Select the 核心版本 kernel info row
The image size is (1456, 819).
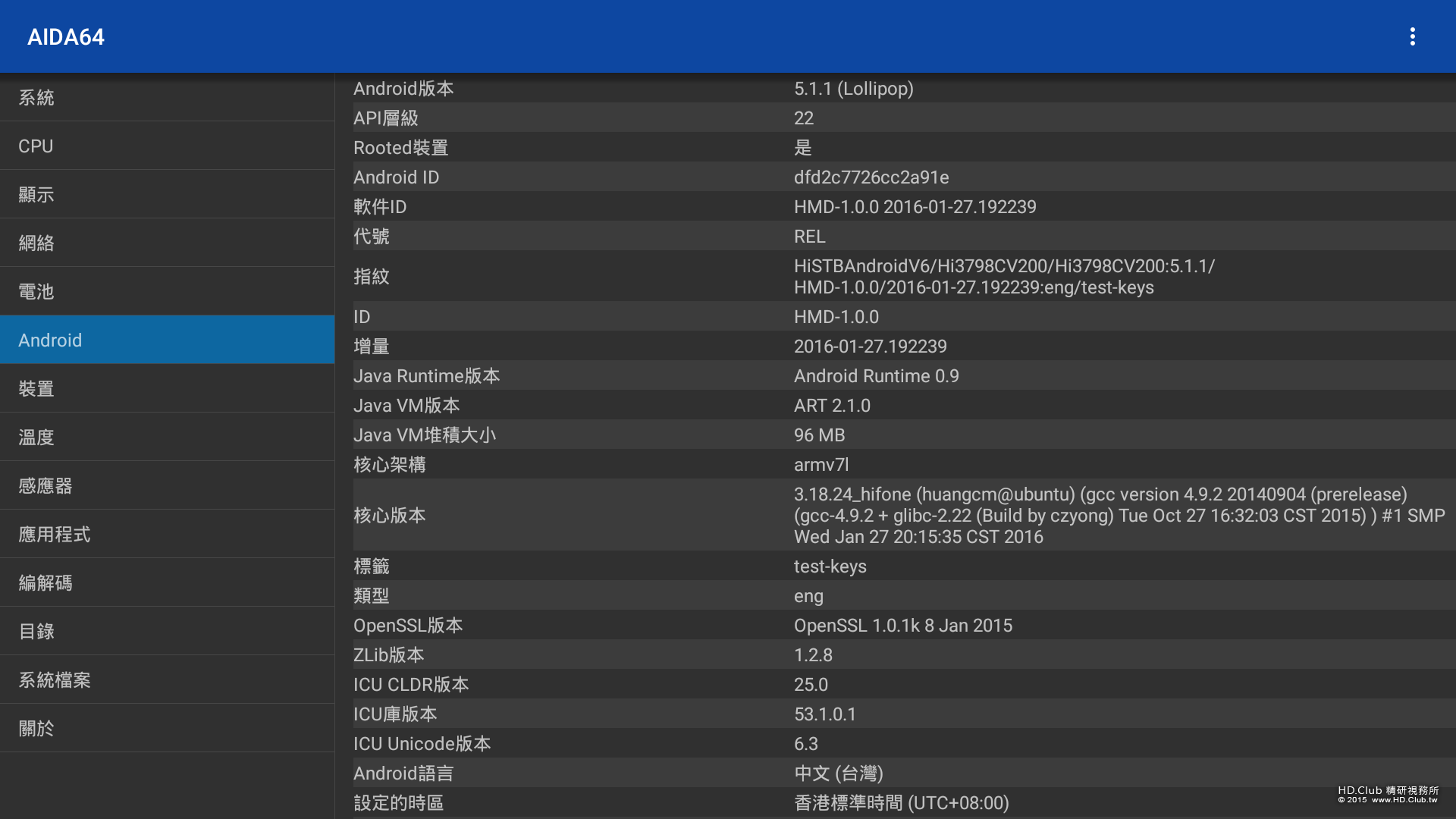pos(895,516)
